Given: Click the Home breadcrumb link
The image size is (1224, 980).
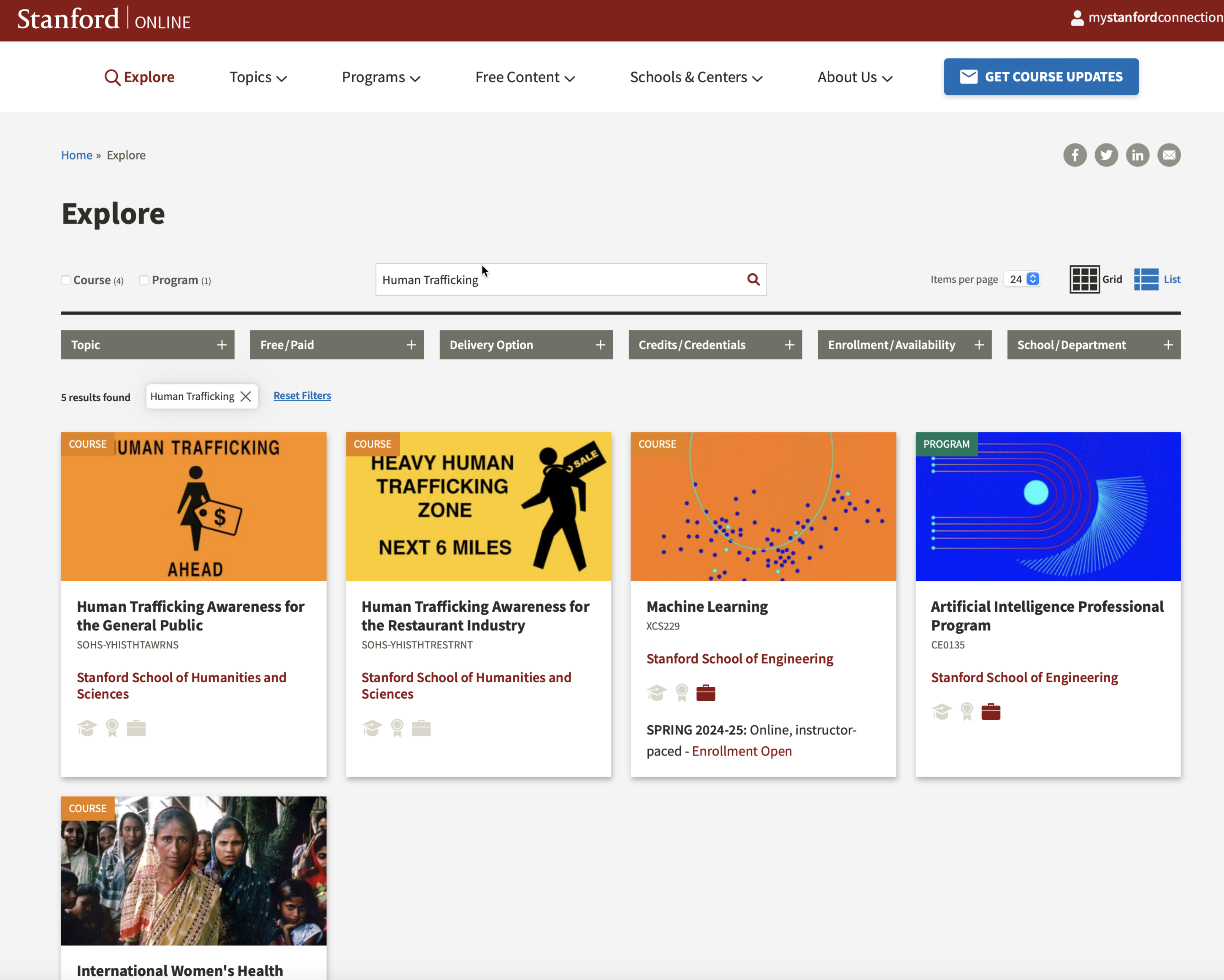Looking at the screenshot, I should click(x=77, y=155).
